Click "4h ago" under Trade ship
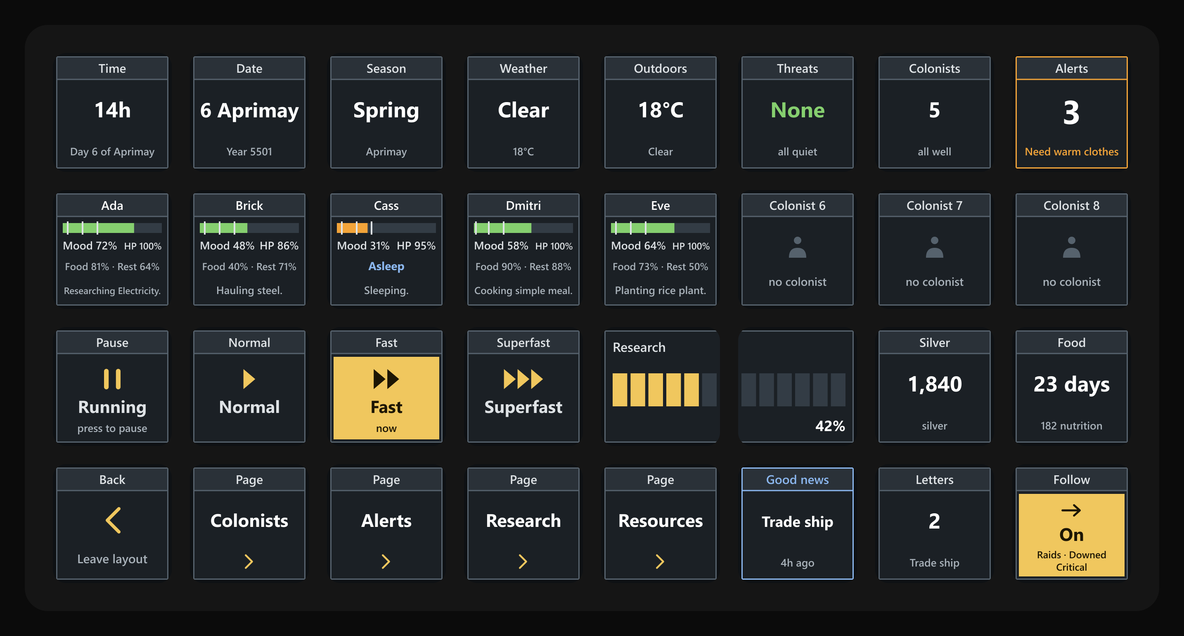This screenshot has width=1184, height=636. coord(797,563)
